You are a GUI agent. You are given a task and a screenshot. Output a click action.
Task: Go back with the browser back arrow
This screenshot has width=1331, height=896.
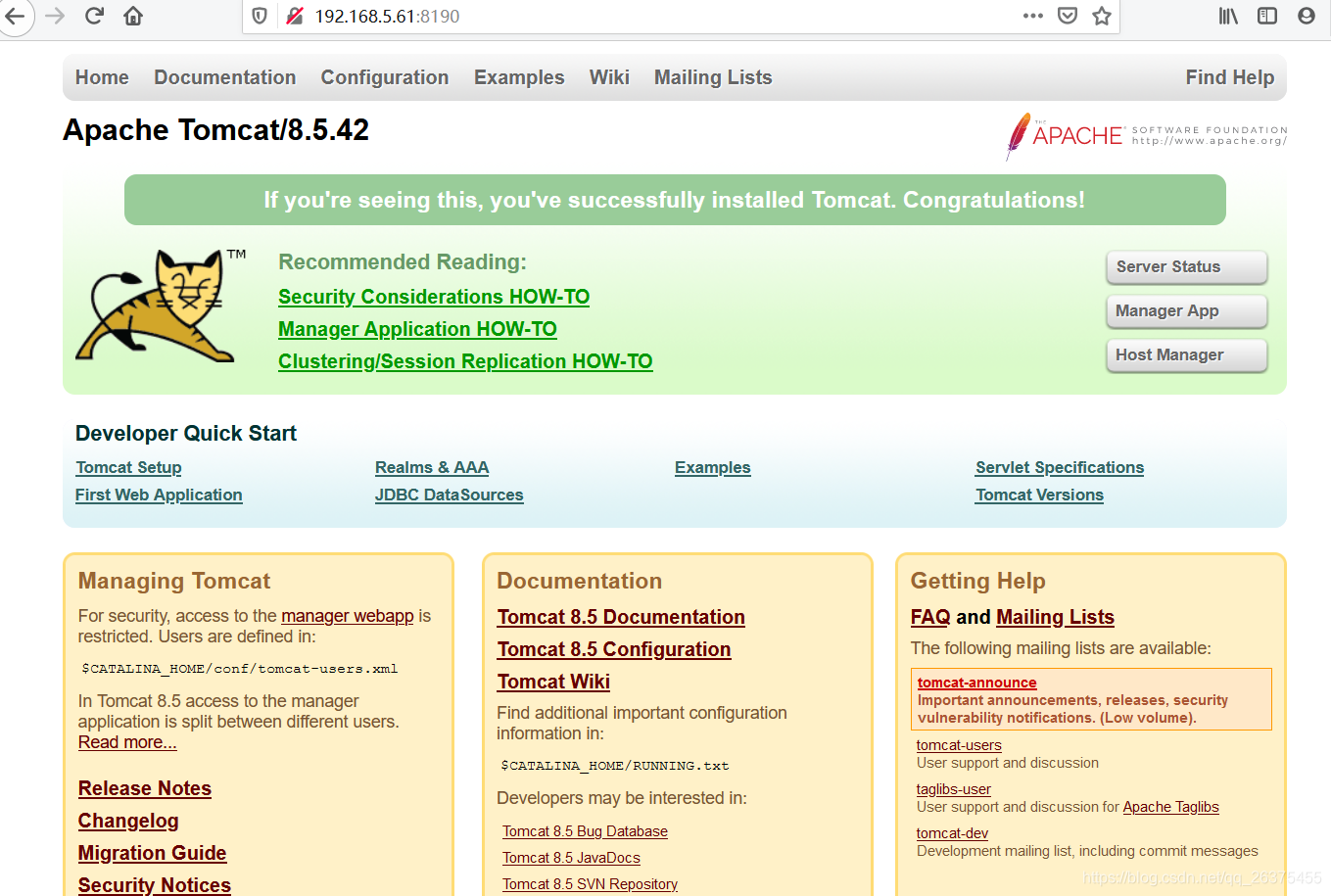[14, 16]
